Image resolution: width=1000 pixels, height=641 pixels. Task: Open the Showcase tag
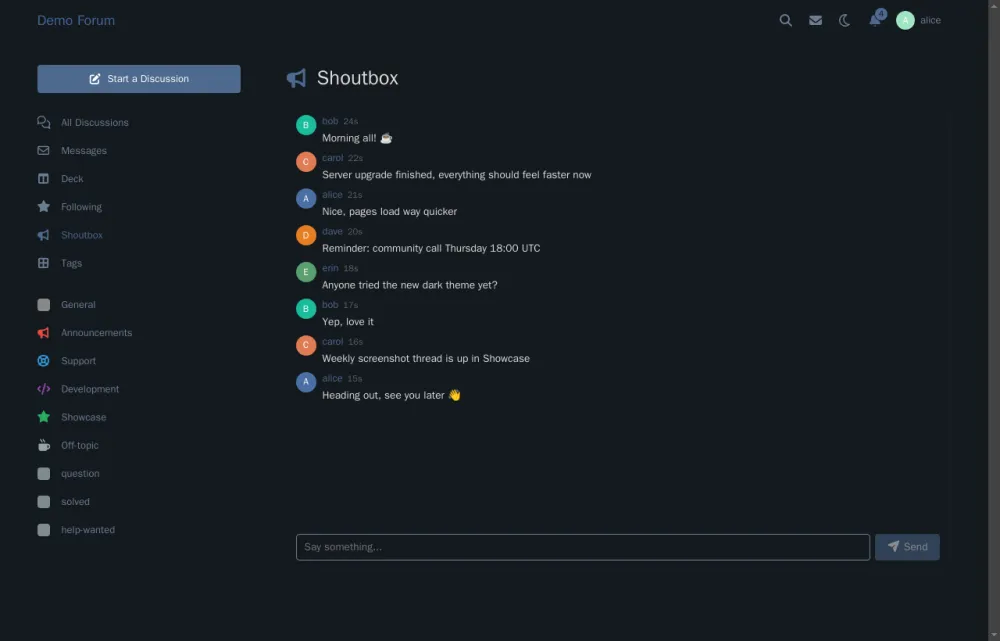point(84,417)
